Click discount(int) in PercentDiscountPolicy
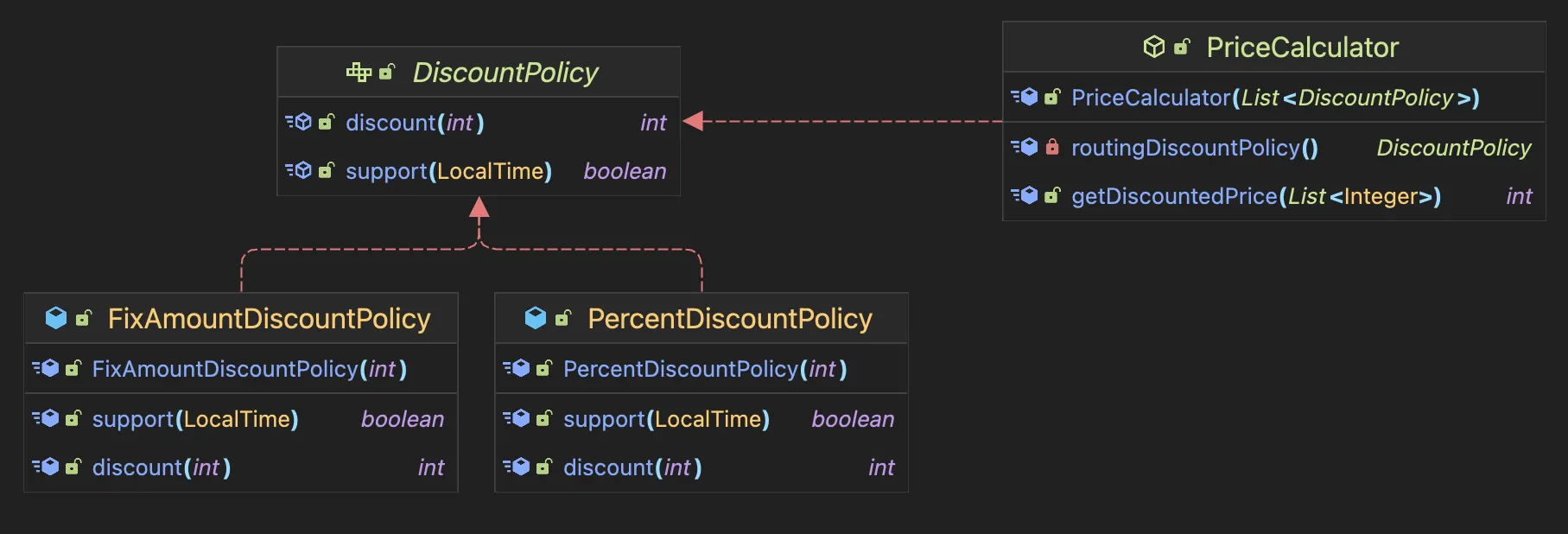The width and height of the screenshot is (1568, 534). tap(632, 467)
